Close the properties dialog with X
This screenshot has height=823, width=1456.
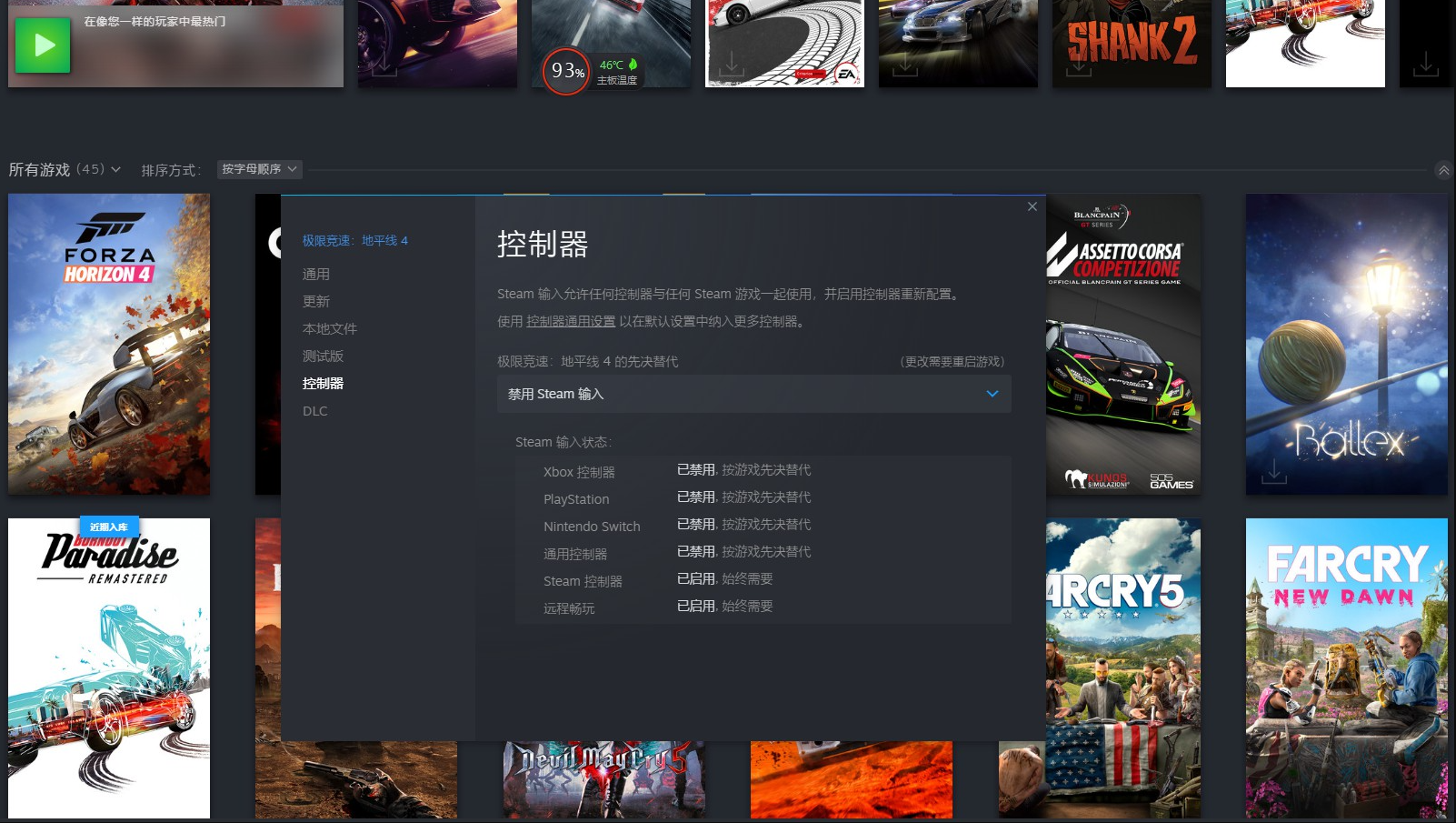(x=1032, y=206)
